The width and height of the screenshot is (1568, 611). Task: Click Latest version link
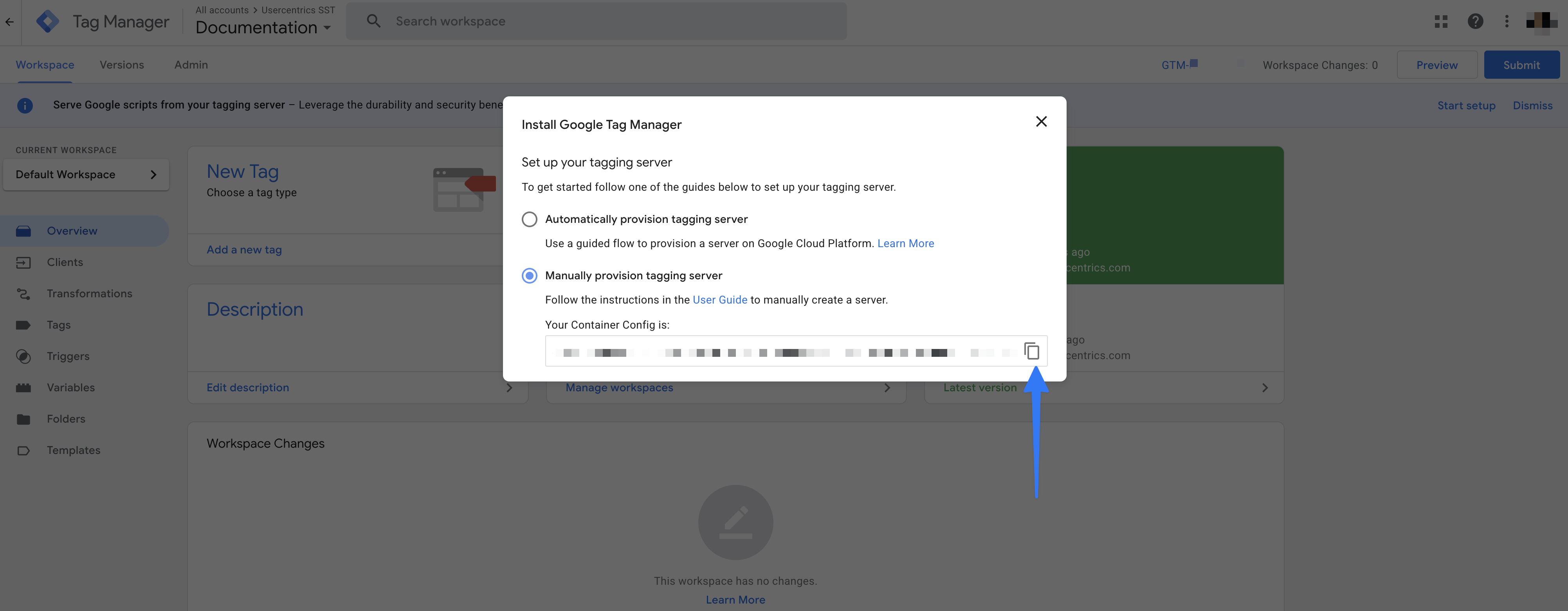(979, 387)
